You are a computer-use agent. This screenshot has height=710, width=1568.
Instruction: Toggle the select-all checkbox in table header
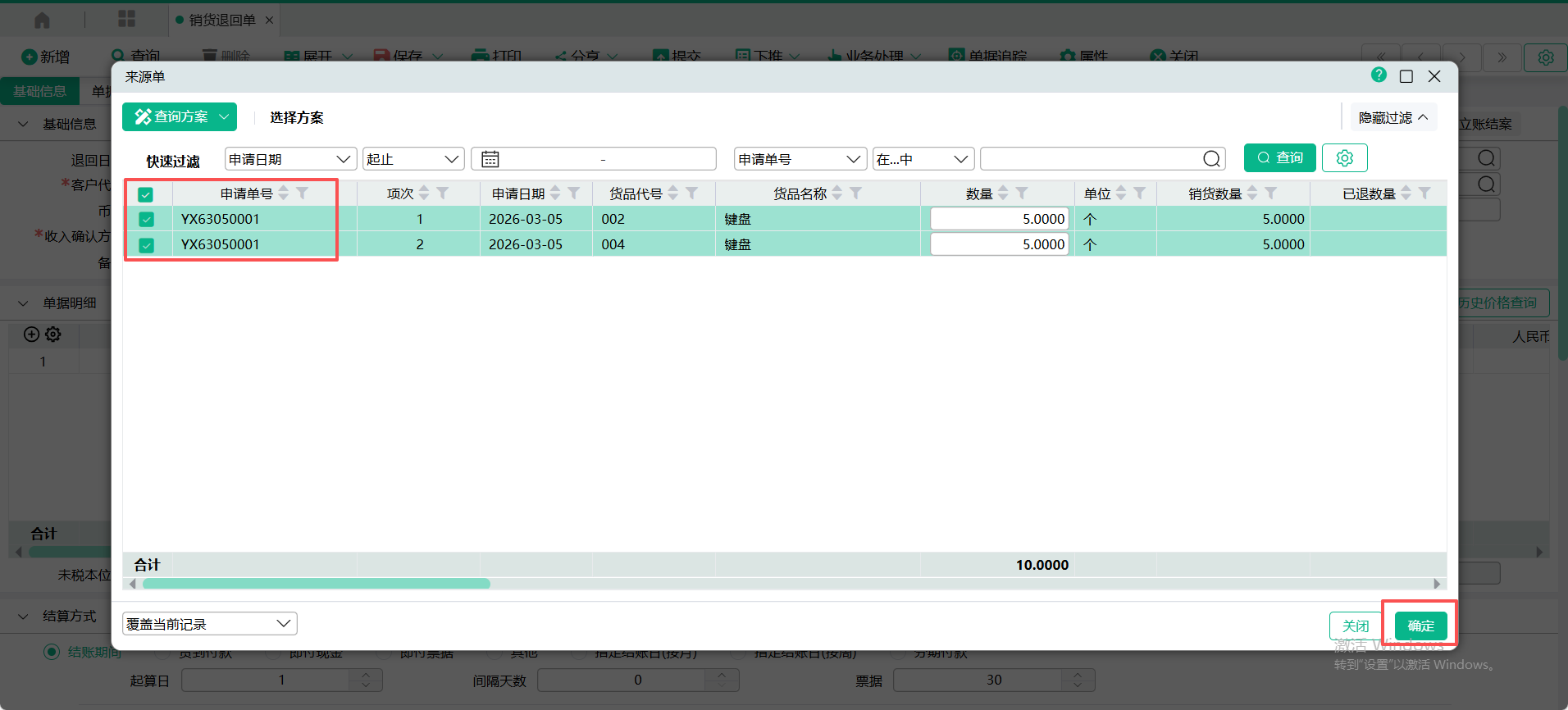pyautogui.click(x=146, y=194)
